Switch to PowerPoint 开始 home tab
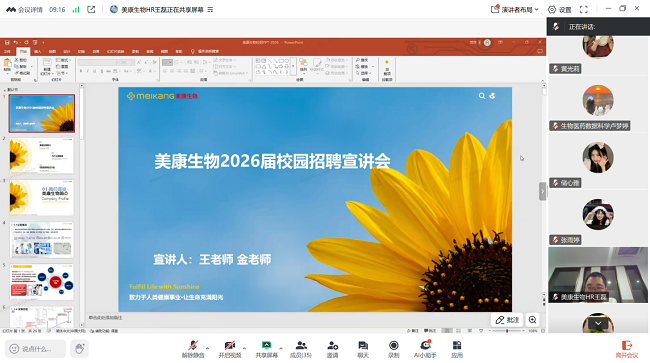 point(23,51)
